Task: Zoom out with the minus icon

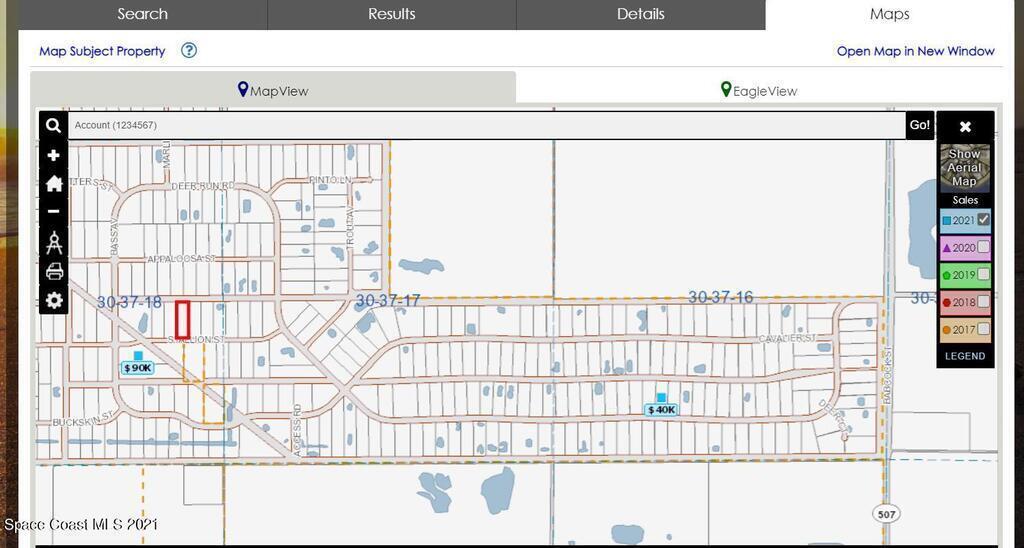Action: pyautogui.click(x=54, y=211)
